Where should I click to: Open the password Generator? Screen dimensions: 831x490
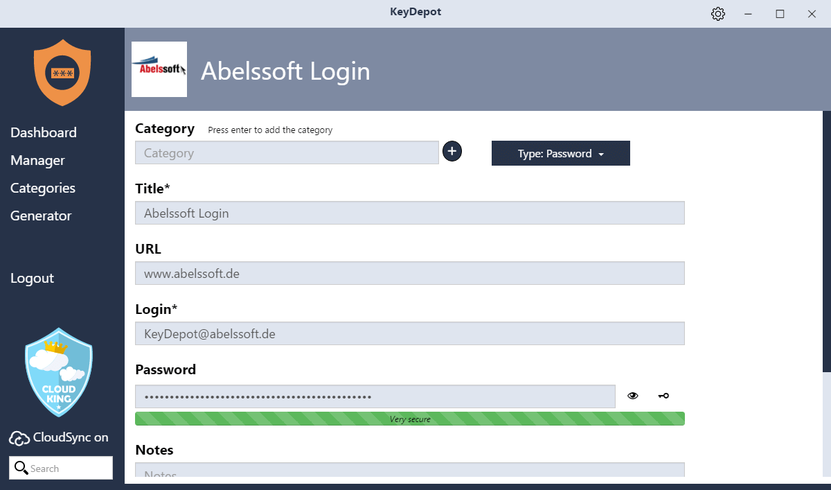41,216
